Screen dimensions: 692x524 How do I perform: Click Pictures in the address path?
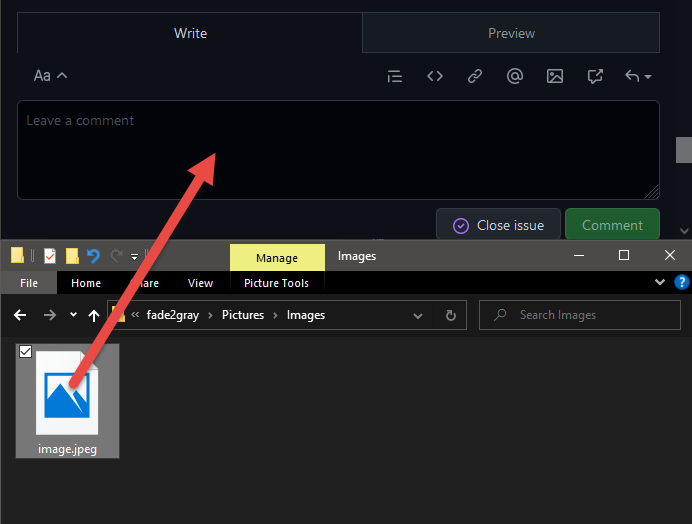pyautogui.click(x=243, y=315)
